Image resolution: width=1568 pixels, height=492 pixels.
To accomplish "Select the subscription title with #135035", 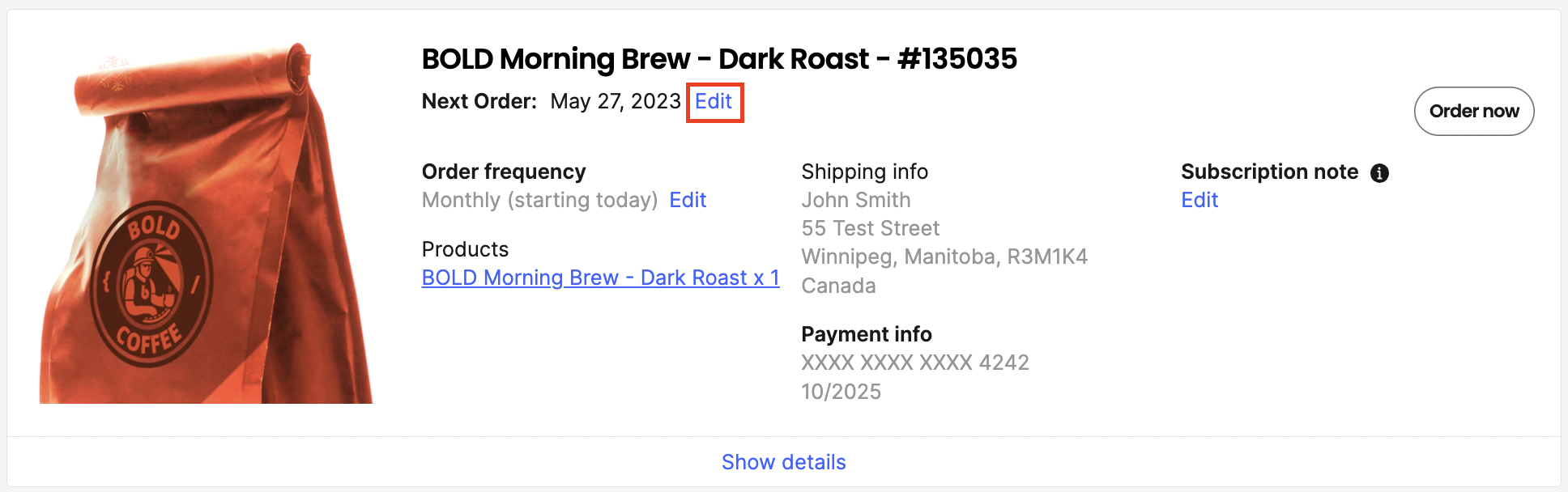I will (x=719, y=58).
